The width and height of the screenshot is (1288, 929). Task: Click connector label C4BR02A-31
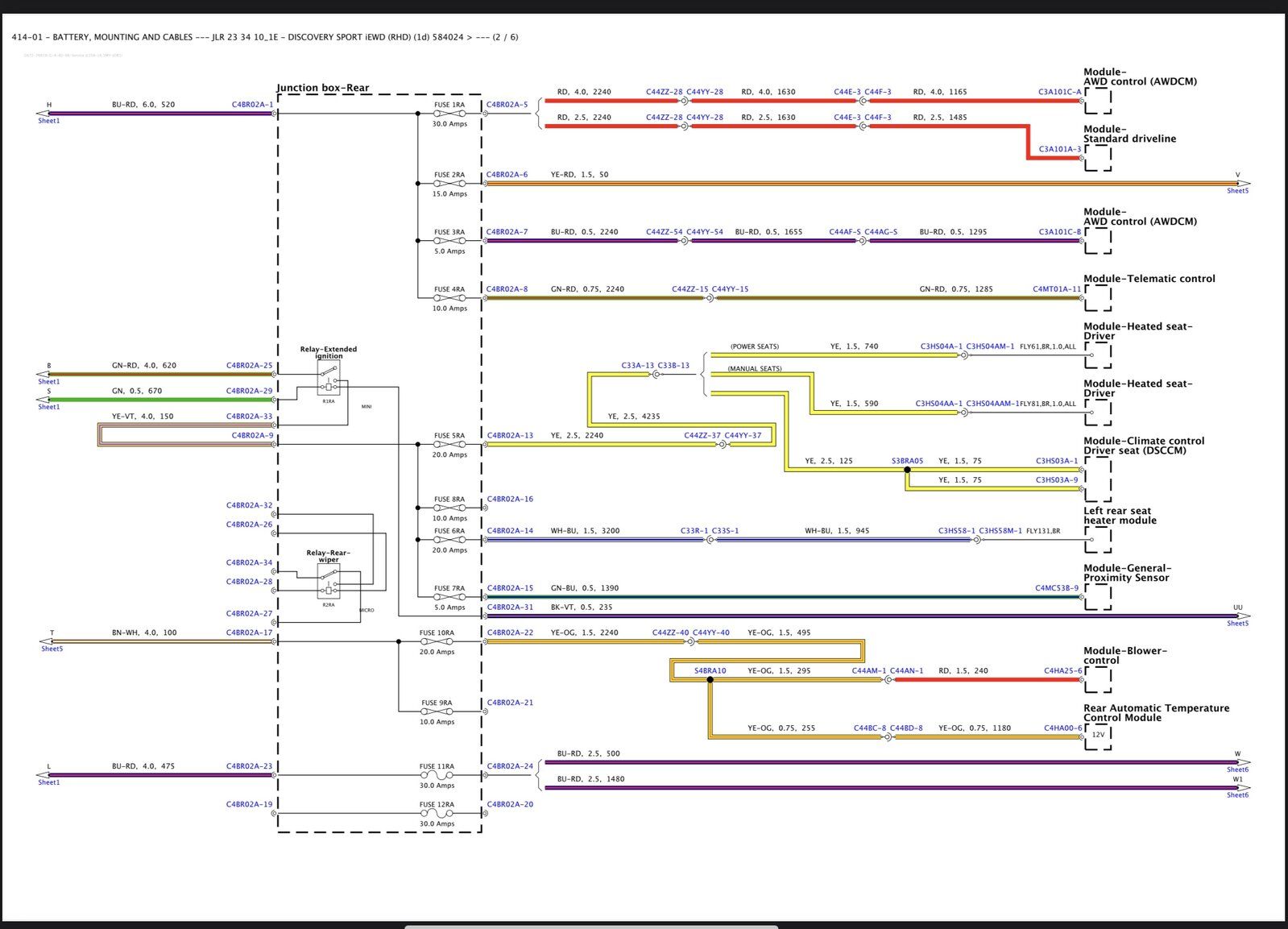coord(510,608)
